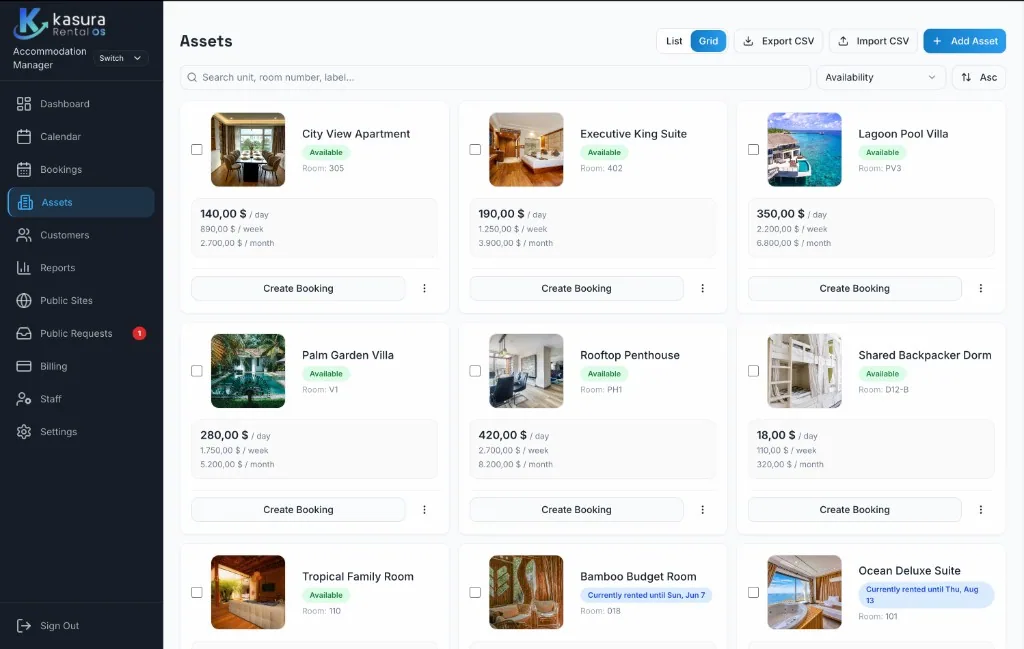Image resolution: width=1024 pixels, height=649 pixels.
Task: Click the Customers people icon
Action: [24, 235]
